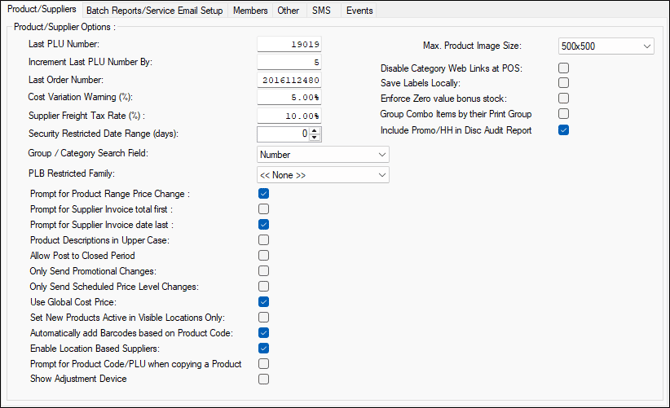670x408 pixels.
Task: Switch to the Members tab
Action: (x=250, y=11)
